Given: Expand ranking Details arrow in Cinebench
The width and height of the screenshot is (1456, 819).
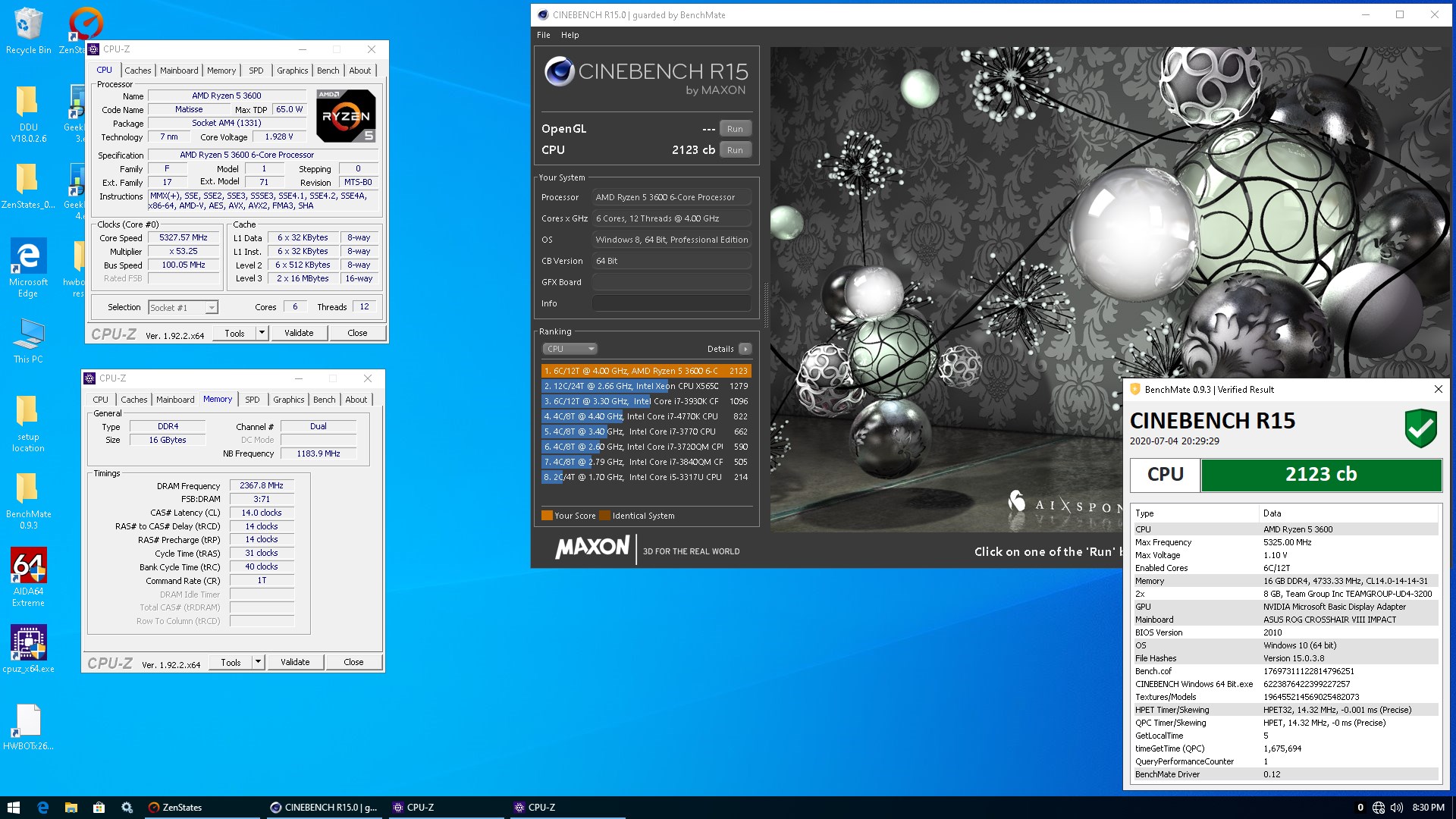Looking at the screenshot, I should [x=745, y=349].
